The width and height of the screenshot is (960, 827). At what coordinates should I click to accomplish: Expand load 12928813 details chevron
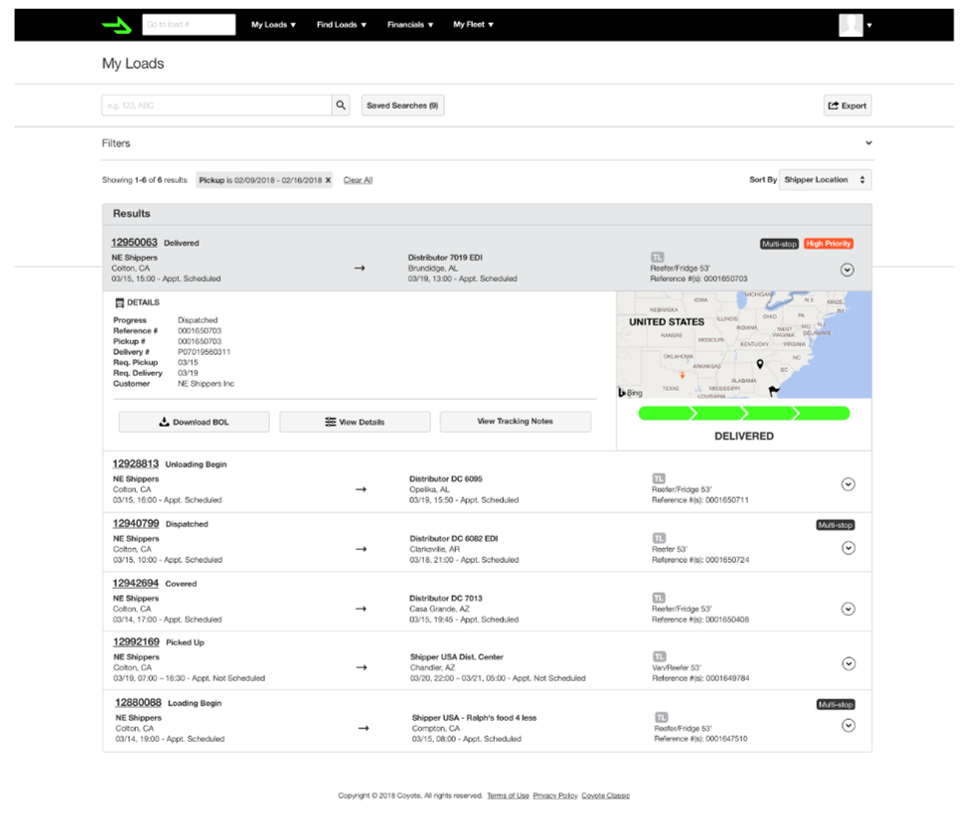[x=848, y=484]
